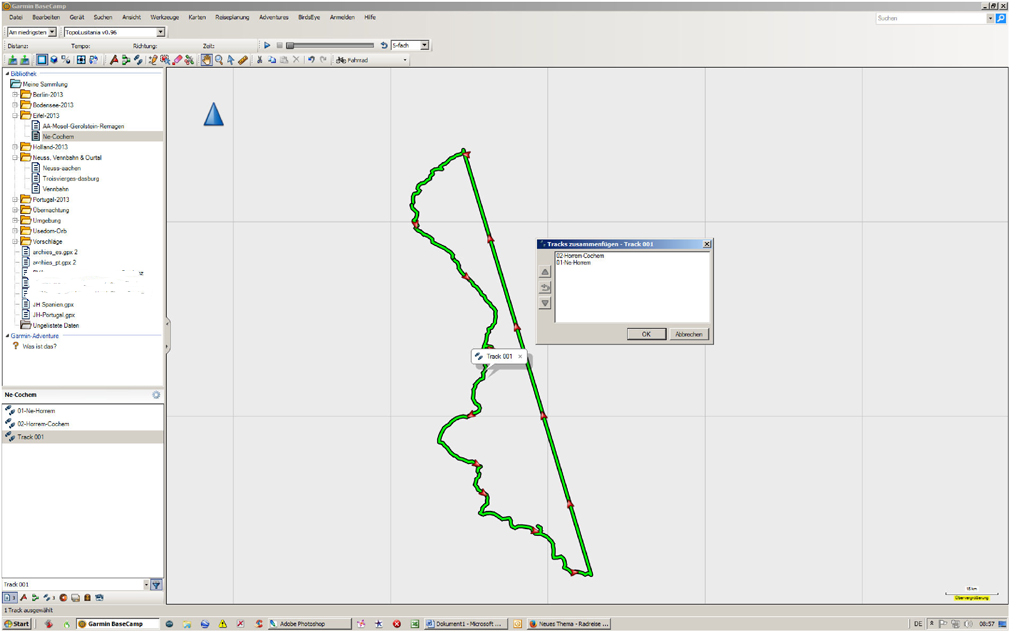This screenshot has height=639, width=1024.
Task: Click the Was ist das? link
Action: (39, 347)
